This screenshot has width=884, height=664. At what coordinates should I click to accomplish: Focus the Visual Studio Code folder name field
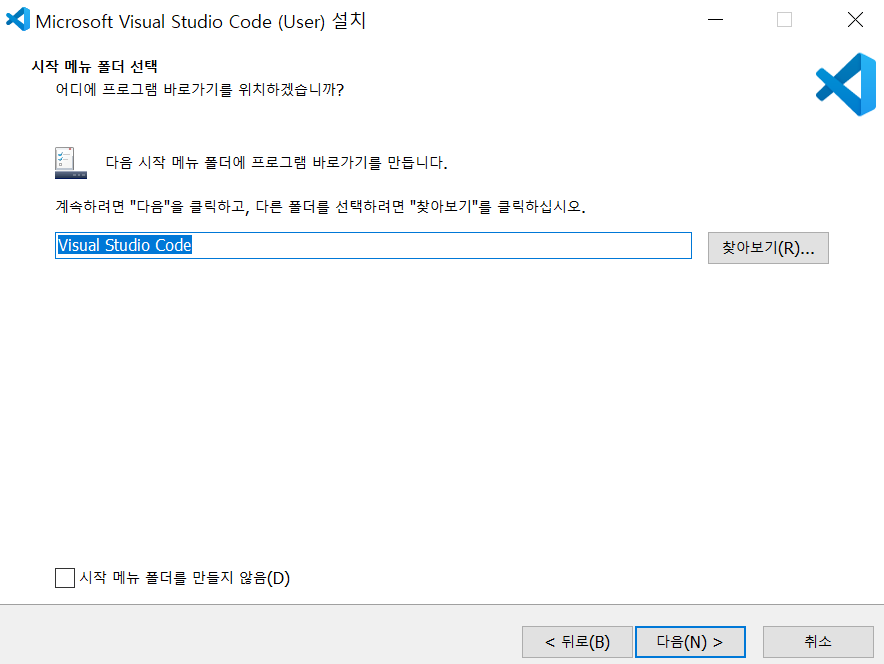[x=373, y=246]
